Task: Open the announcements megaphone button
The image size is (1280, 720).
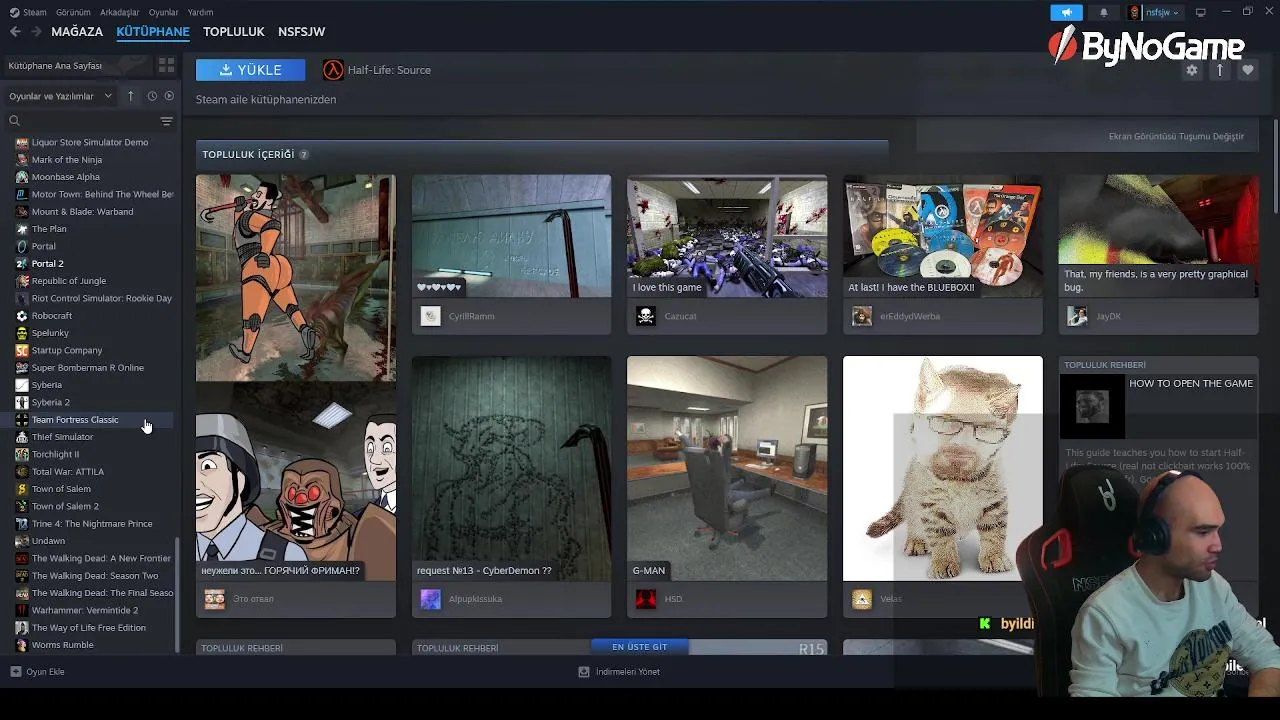Action: pos(1067,12)
